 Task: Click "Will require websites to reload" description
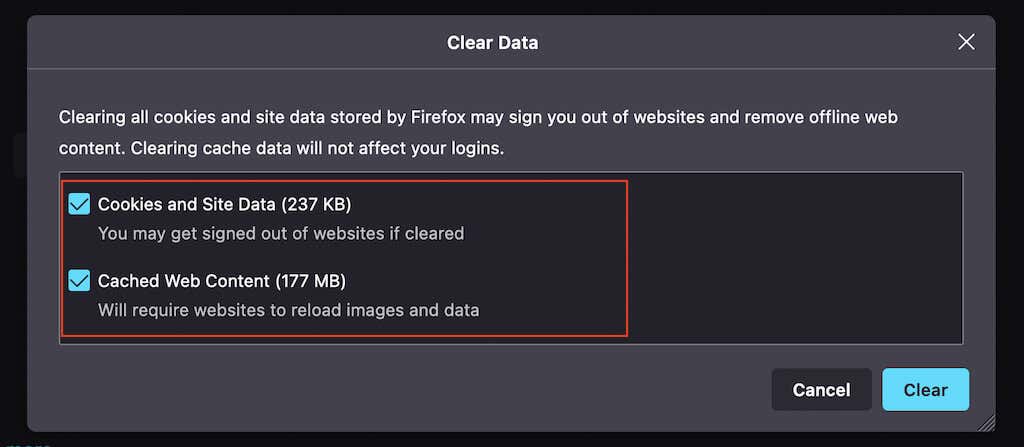pos(288,310)
